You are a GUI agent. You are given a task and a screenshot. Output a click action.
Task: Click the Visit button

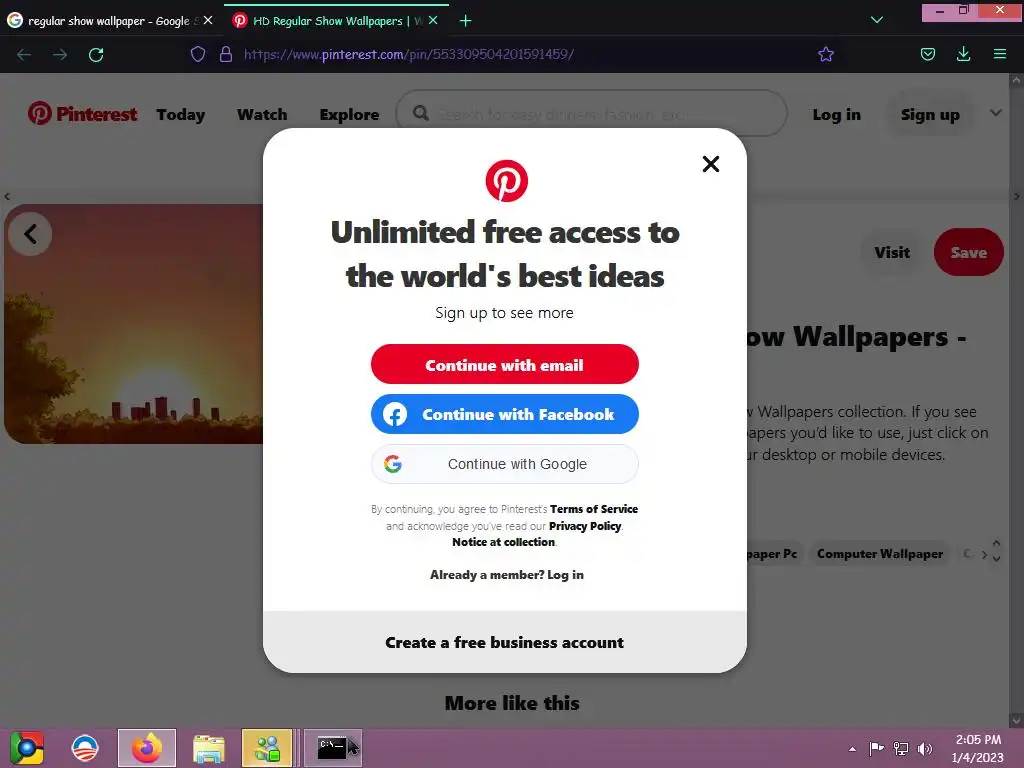pyautogui.click(x=892, y=252)
